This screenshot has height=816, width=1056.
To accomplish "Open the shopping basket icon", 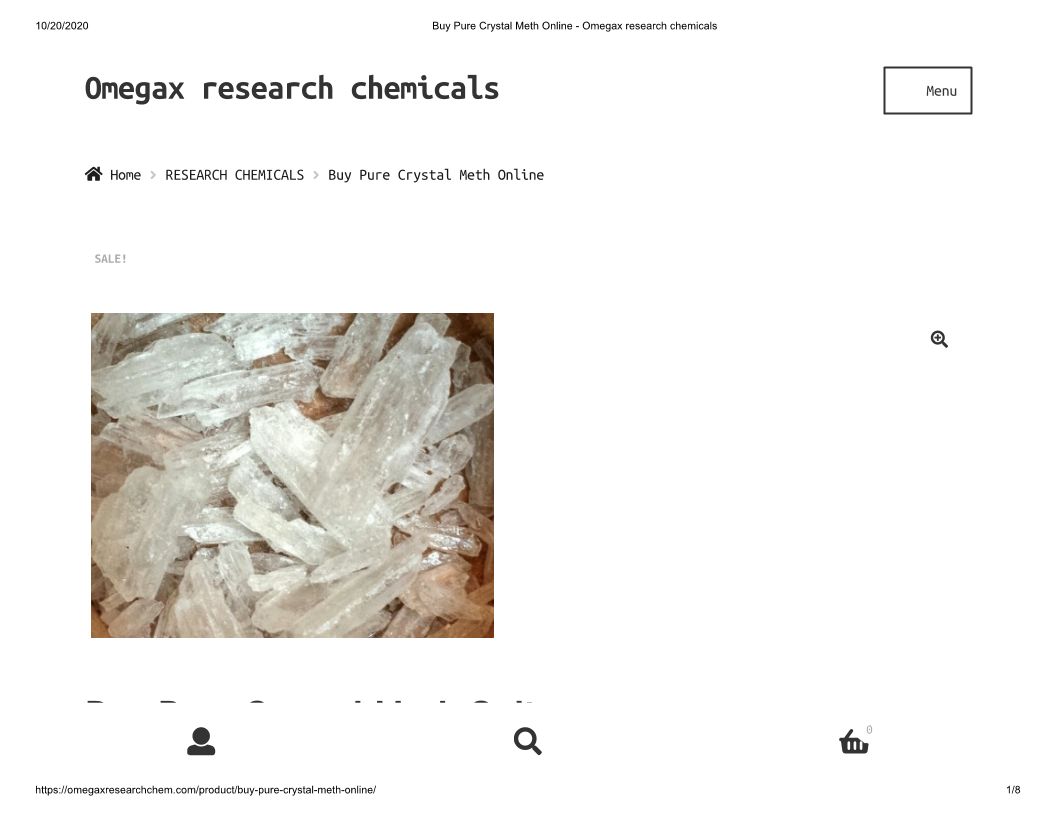I will [853, 742].
